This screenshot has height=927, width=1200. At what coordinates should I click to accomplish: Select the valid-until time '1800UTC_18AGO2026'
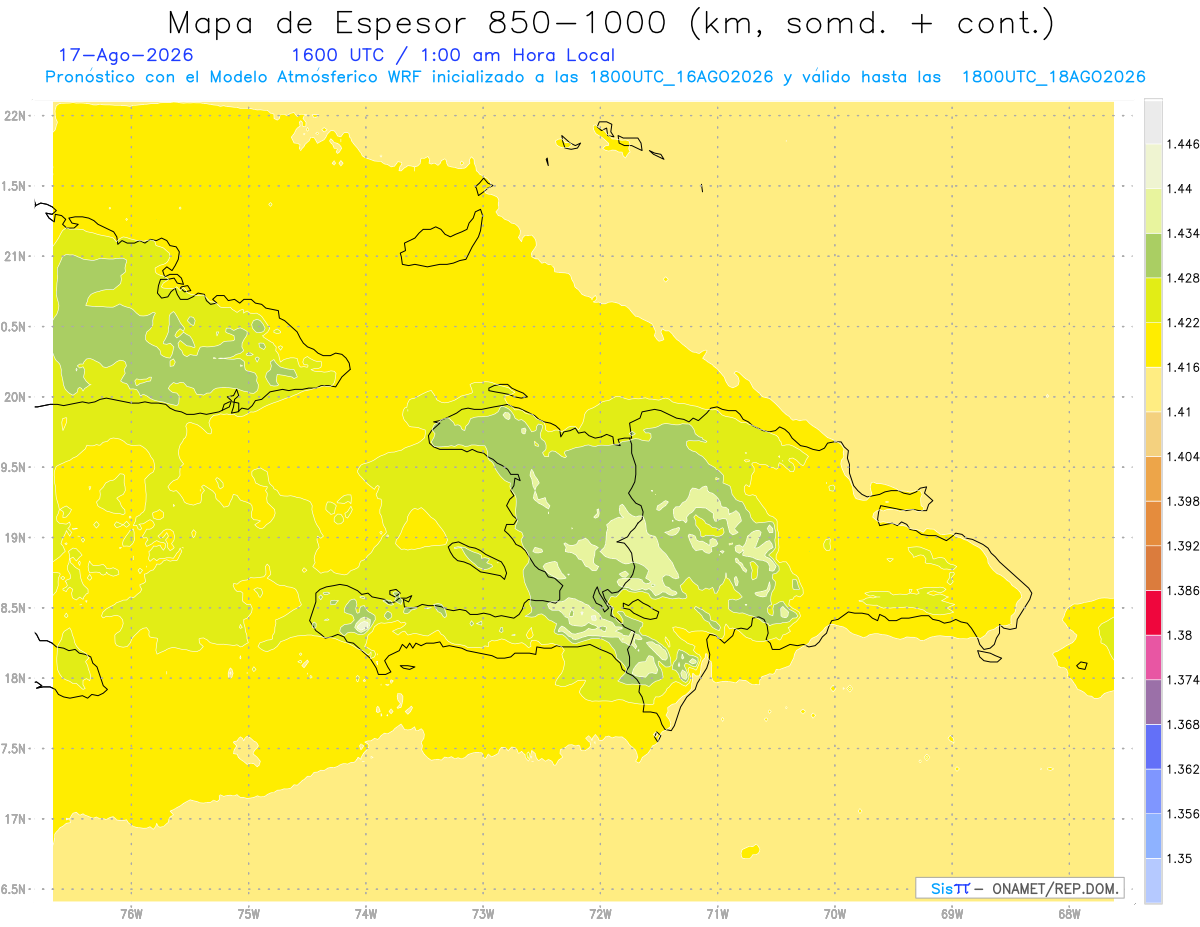pos(1053,77)
